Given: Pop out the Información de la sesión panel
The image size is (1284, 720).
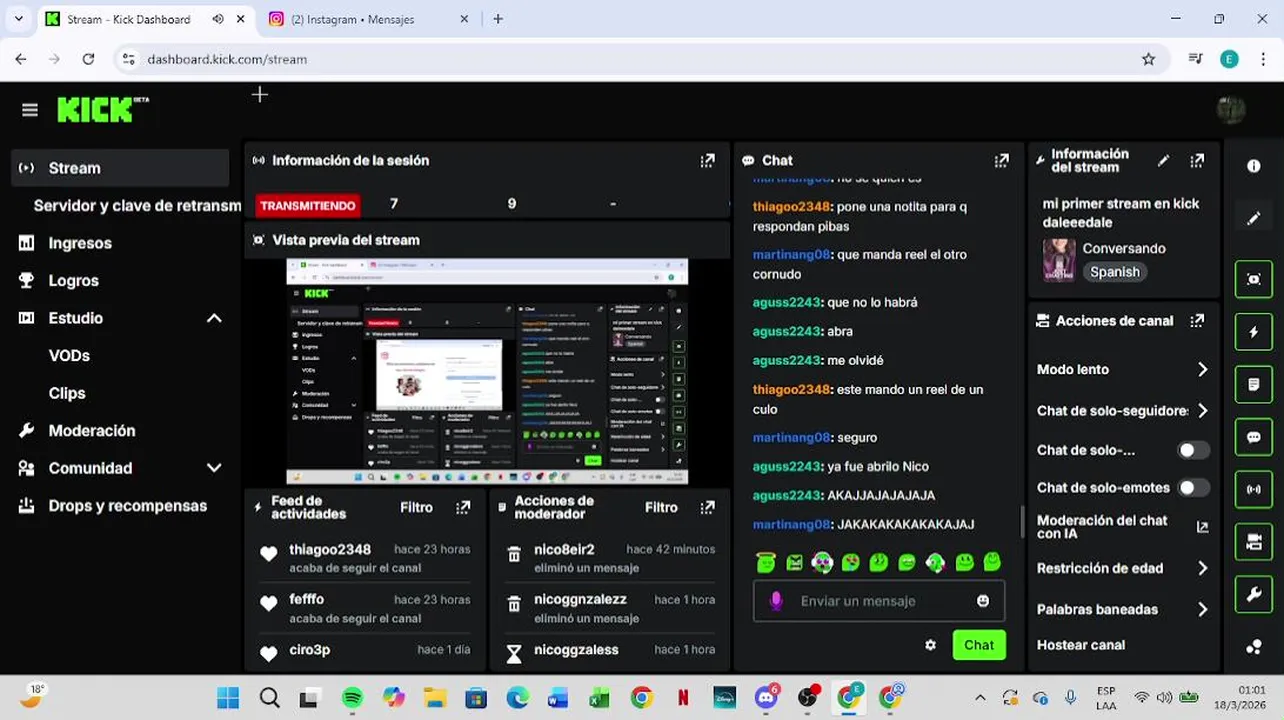Looking at the screenshot, I should point(708,160).
